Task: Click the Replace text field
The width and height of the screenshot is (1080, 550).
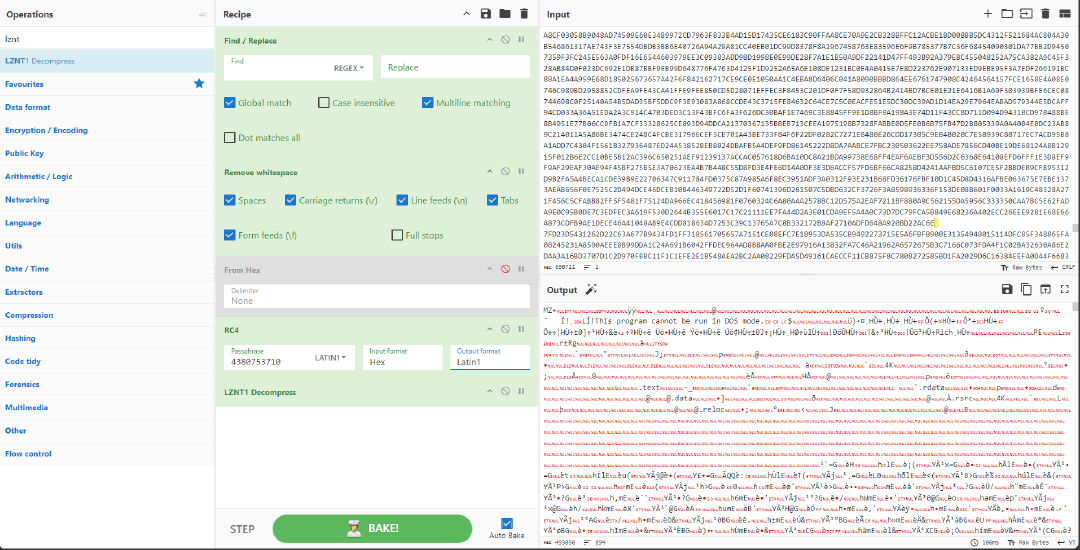Action: (455, 68)
